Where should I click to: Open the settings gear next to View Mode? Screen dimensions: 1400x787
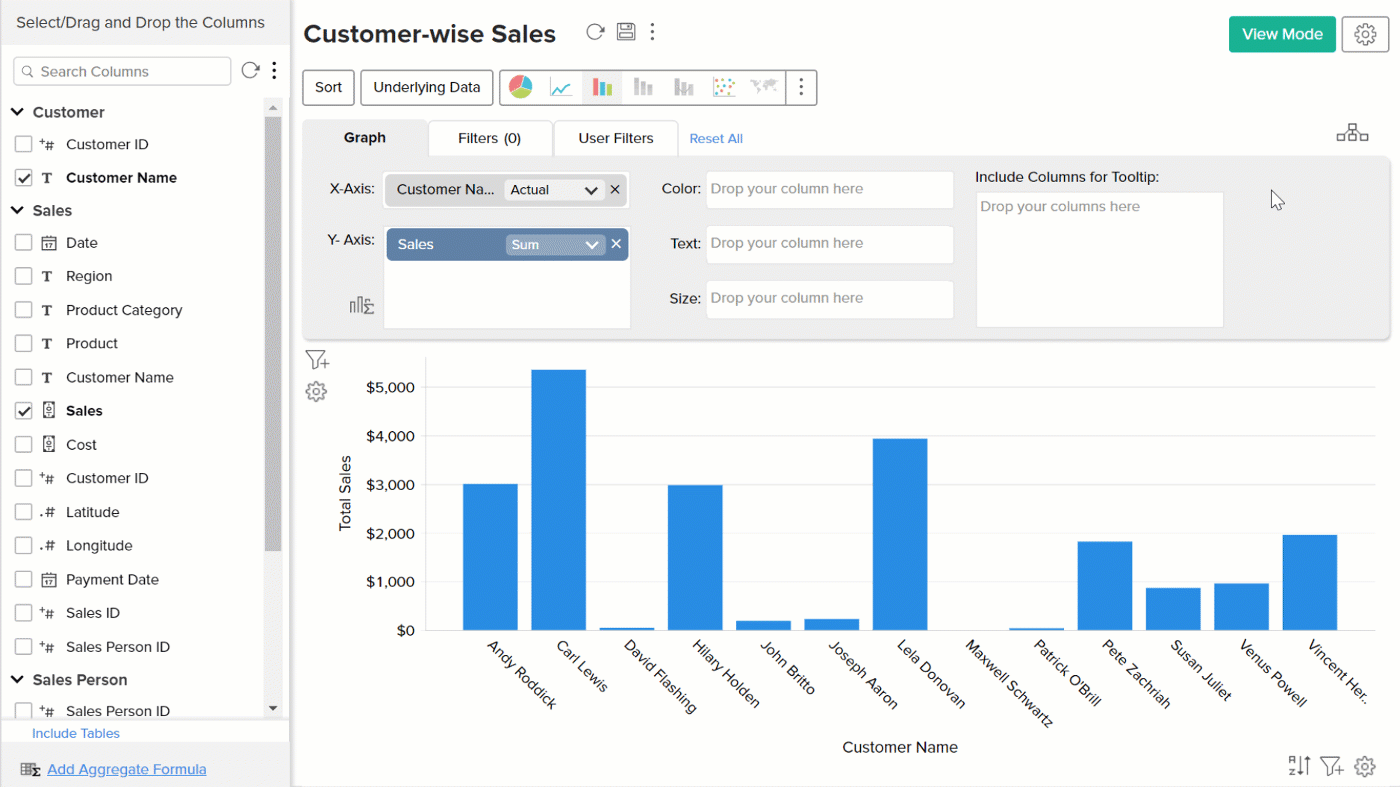(x=1364, y=34)
